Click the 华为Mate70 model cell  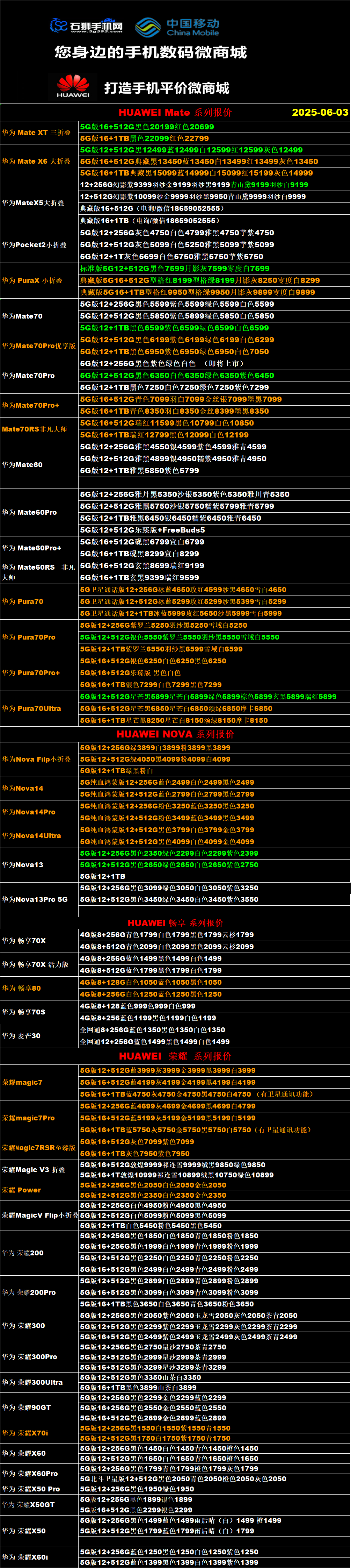pos(39,316)
